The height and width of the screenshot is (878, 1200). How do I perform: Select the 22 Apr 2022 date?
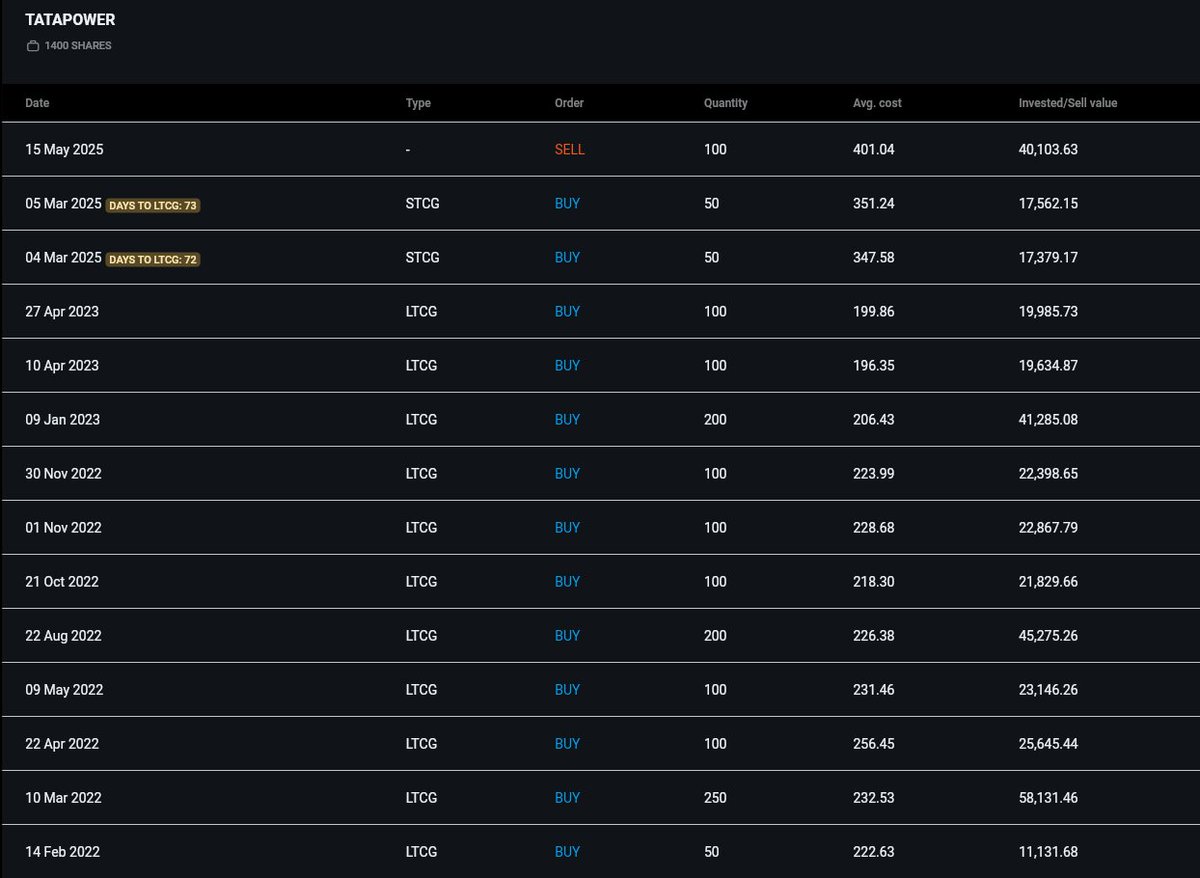pos(62,744)
